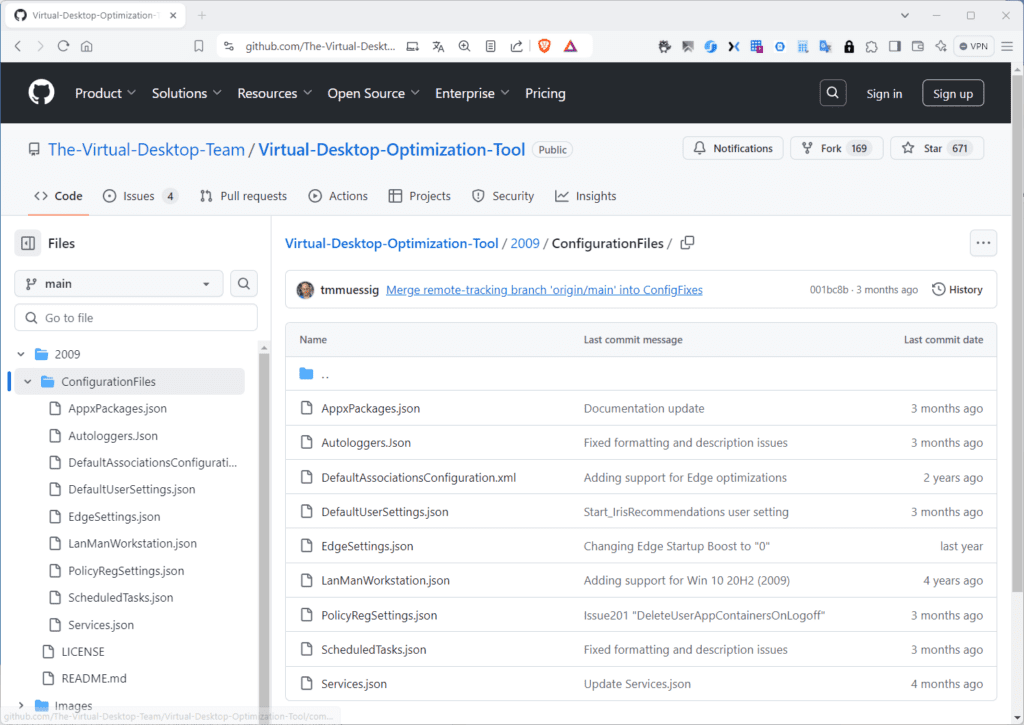Collapse the file tree panel icon

point(28,243)
